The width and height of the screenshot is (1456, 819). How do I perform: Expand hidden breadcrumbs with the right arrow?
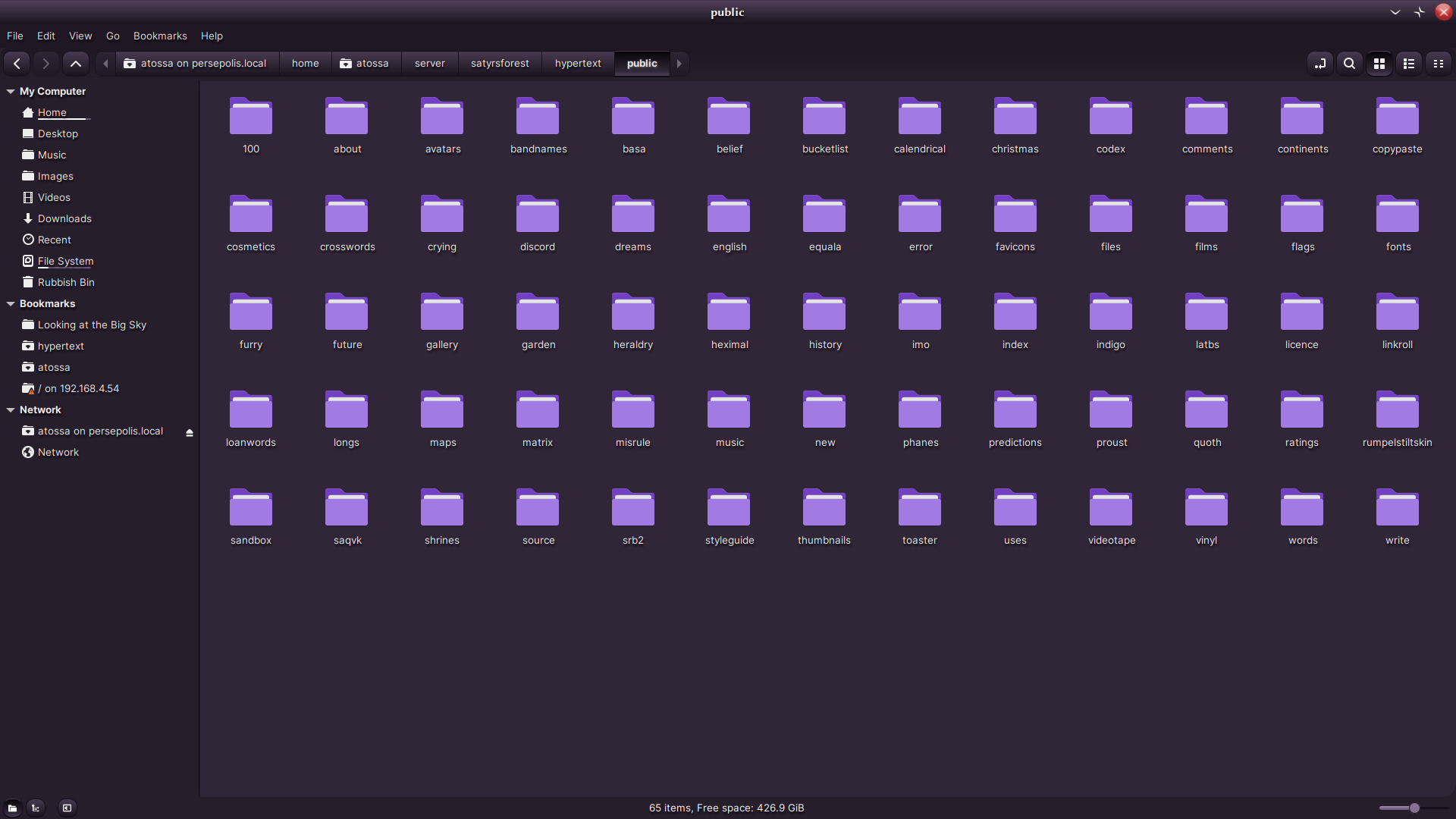(679, 63)
